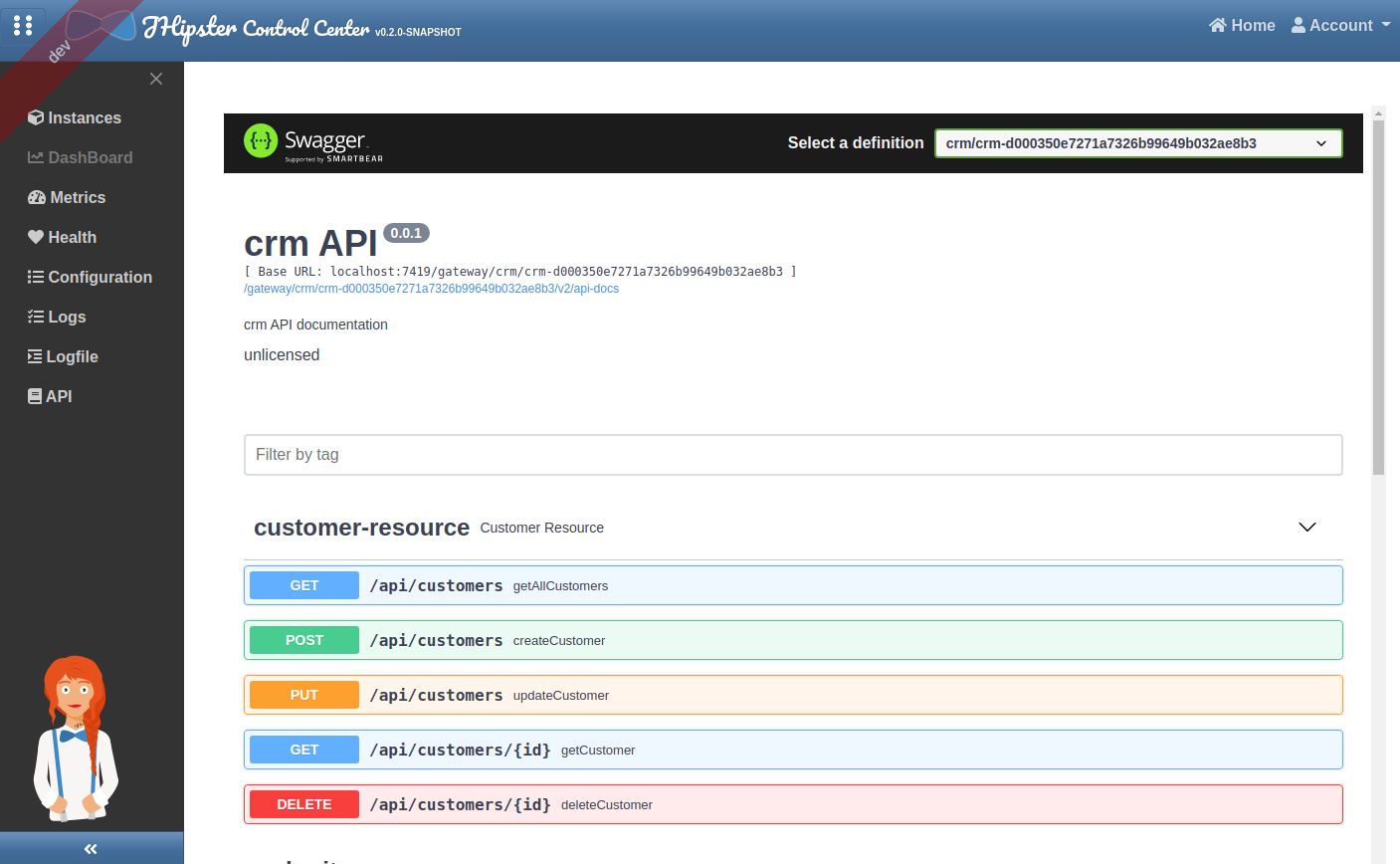
Task: Click the JHipster bowtie logo
Action: (x=102, y=27)
